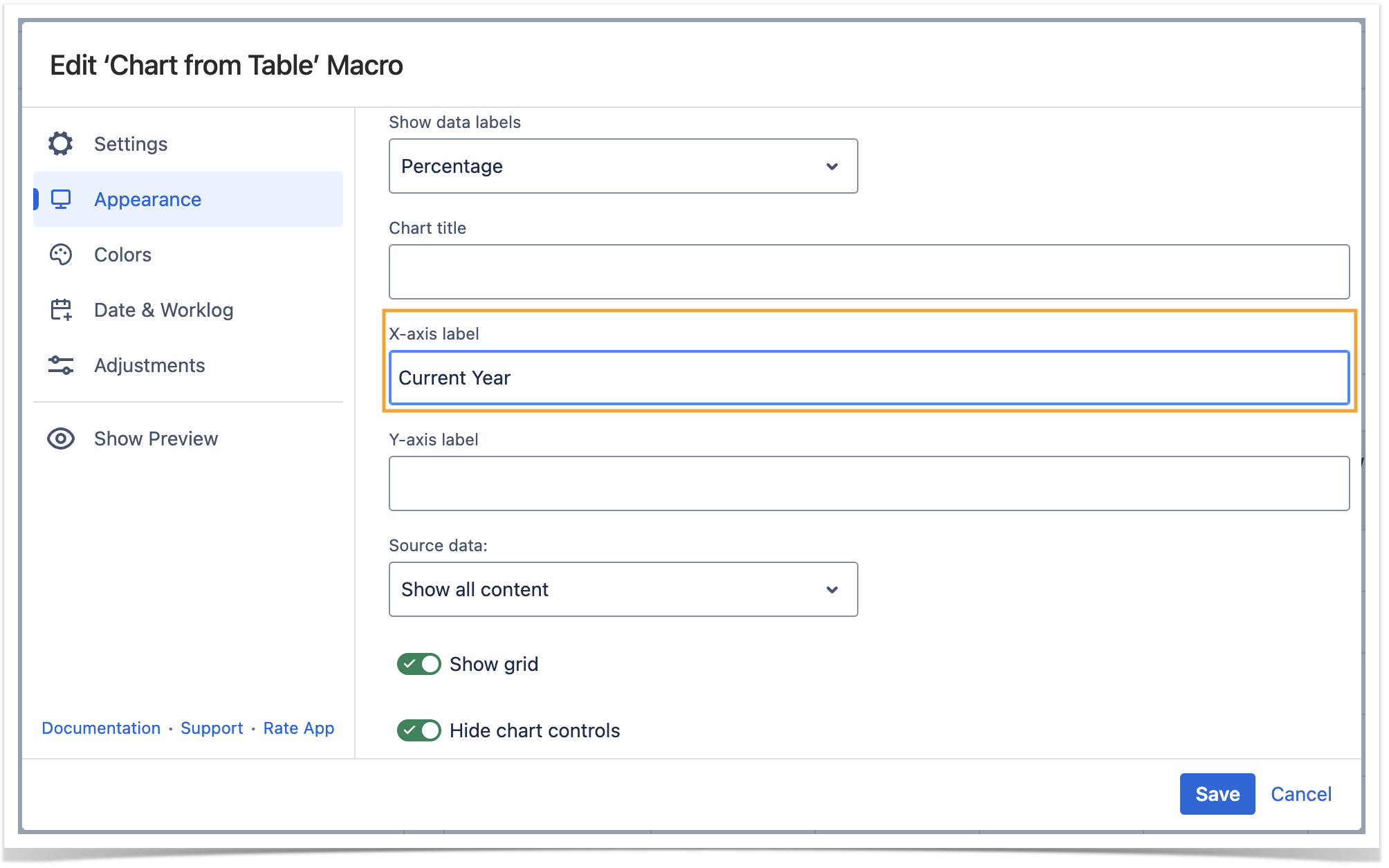Switch to the Colors section

122,255
